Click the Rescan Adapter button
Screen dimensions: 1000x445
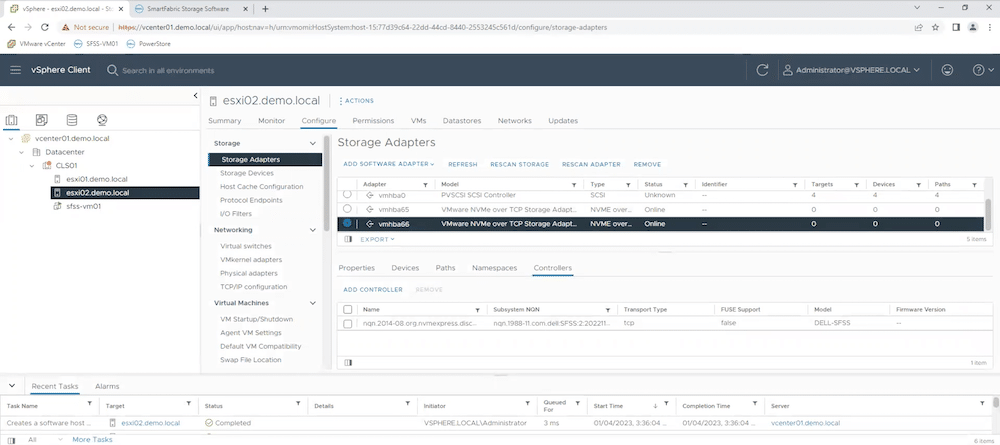point(591,164)
